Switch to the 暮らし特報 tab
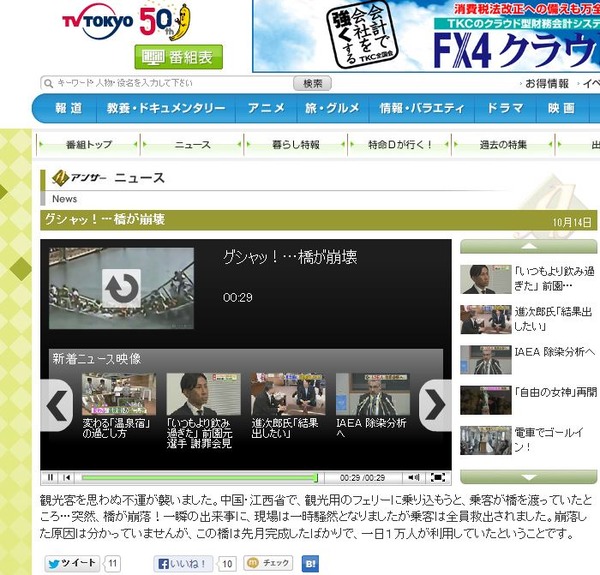The height and width of the screenshot is (575, 600). [295, 145]
